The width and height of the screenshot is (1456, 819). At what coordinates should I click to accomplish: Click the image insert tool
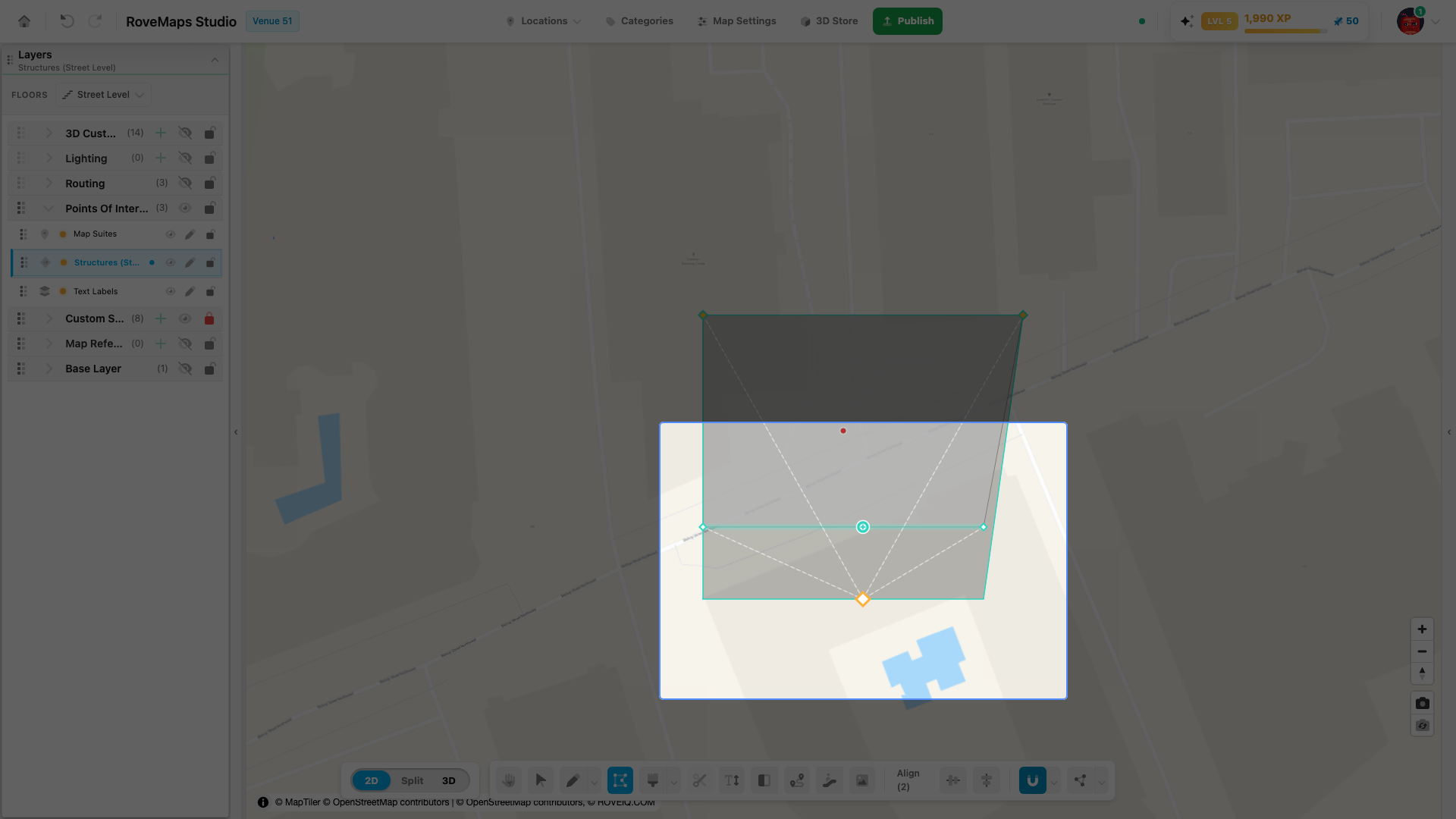pos(862,780)
